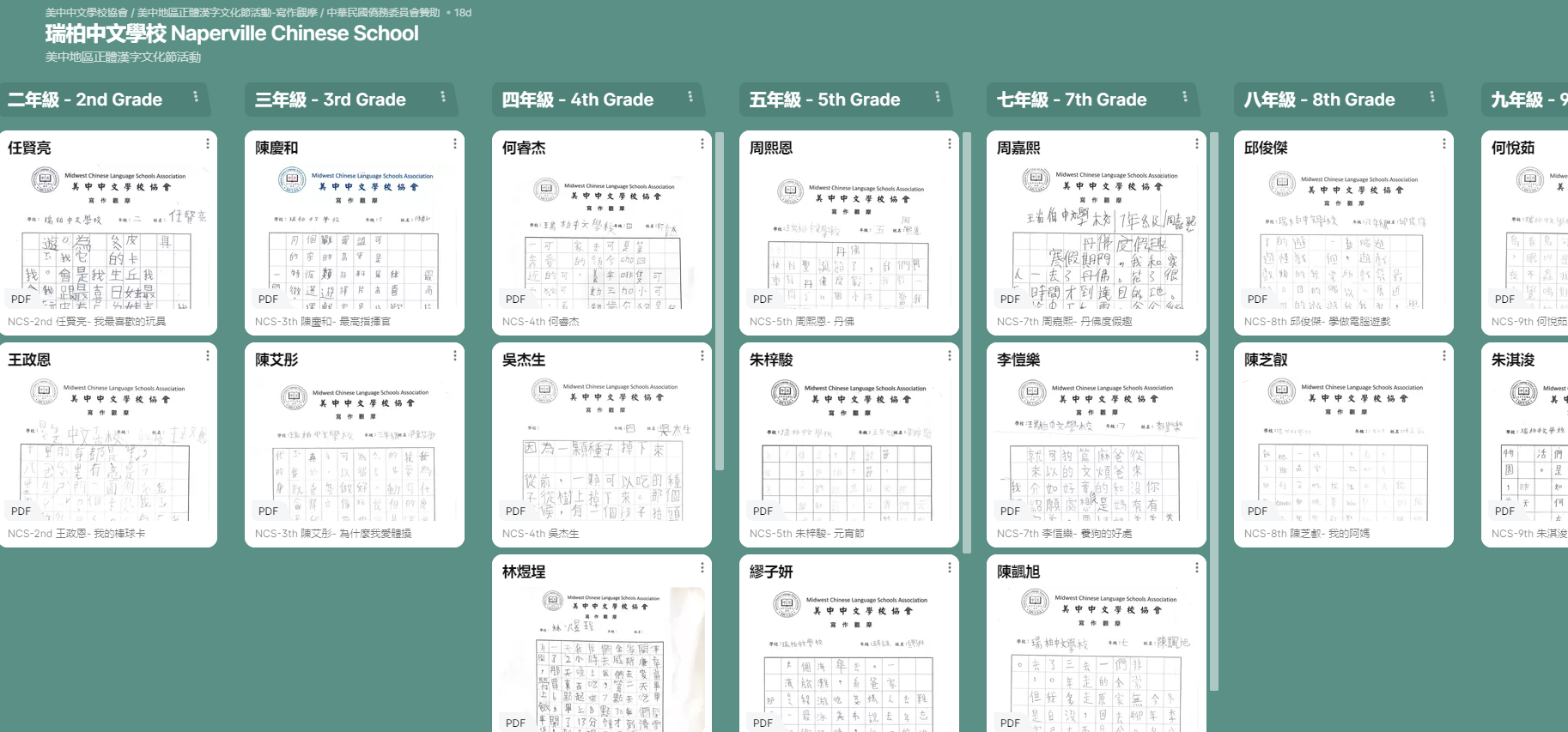Screen dimensions: 1568x732
Task: Click caption NCS-7th 李愷樂- 養狗的好處
Action: point(1065,534)
